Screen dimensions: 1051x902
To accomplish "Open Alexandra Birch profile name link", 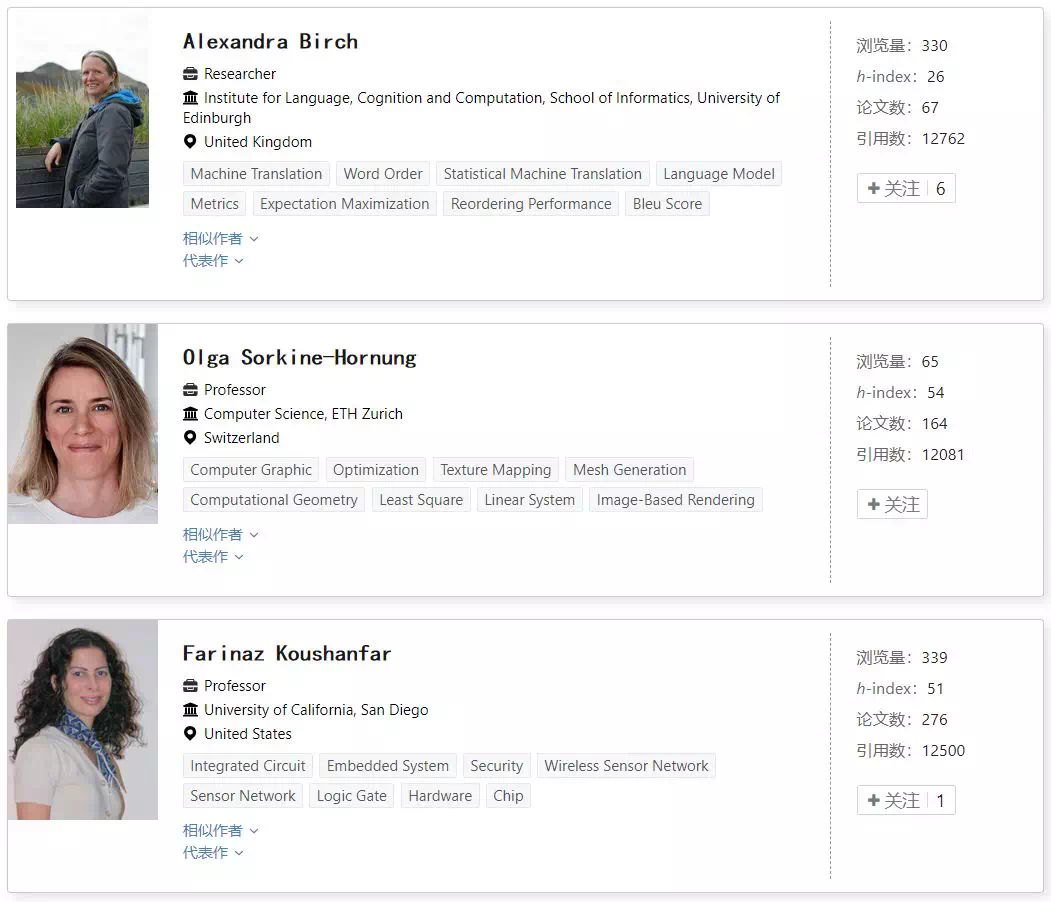I will click(270, 42).
